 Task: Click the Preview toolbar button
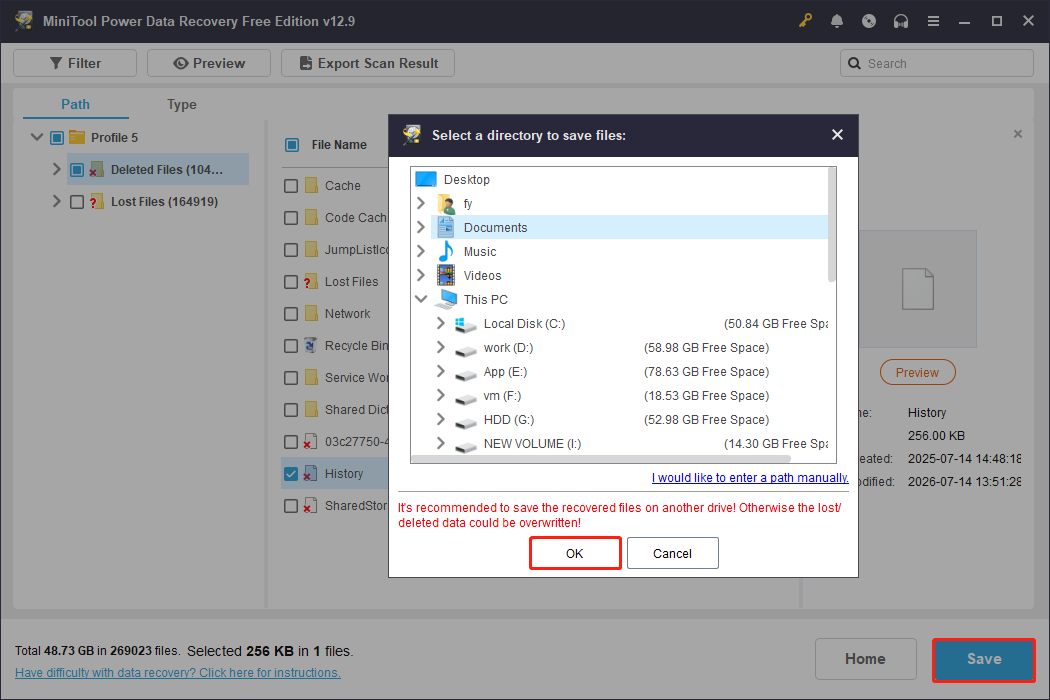tap(209, 63)
